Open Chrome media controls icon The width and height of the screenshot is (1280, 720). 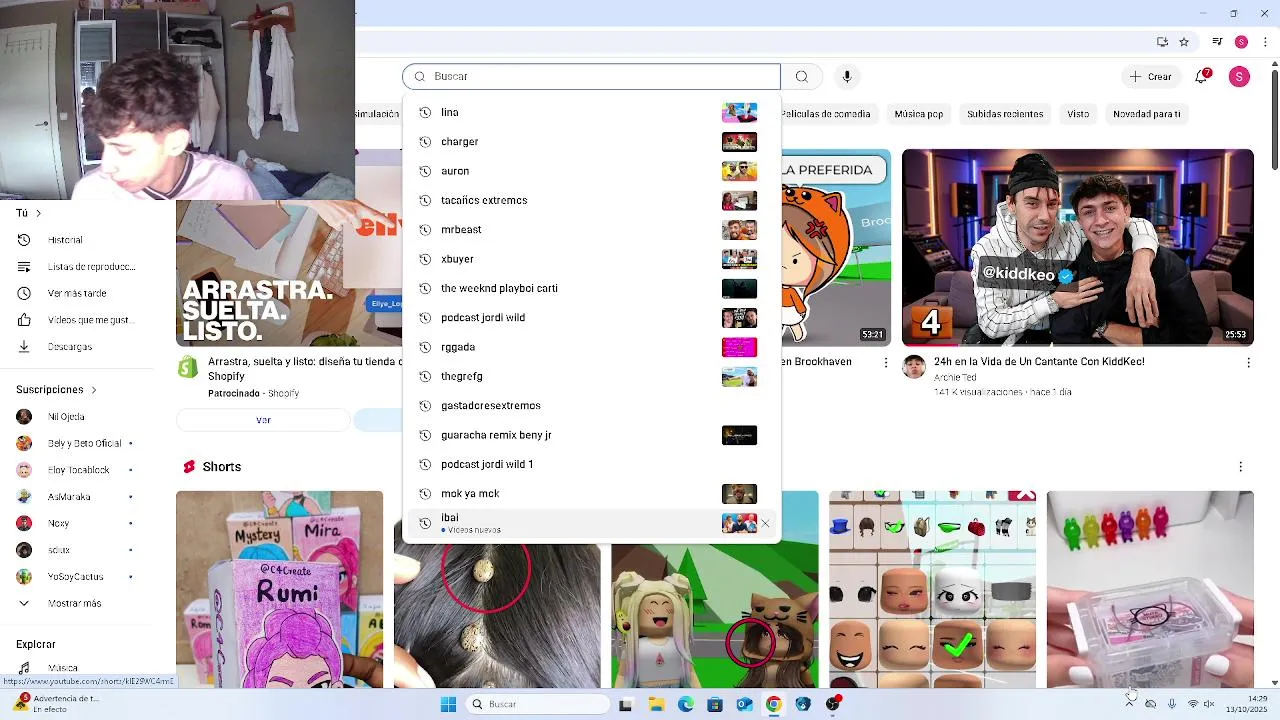(x=1217, y=42)
